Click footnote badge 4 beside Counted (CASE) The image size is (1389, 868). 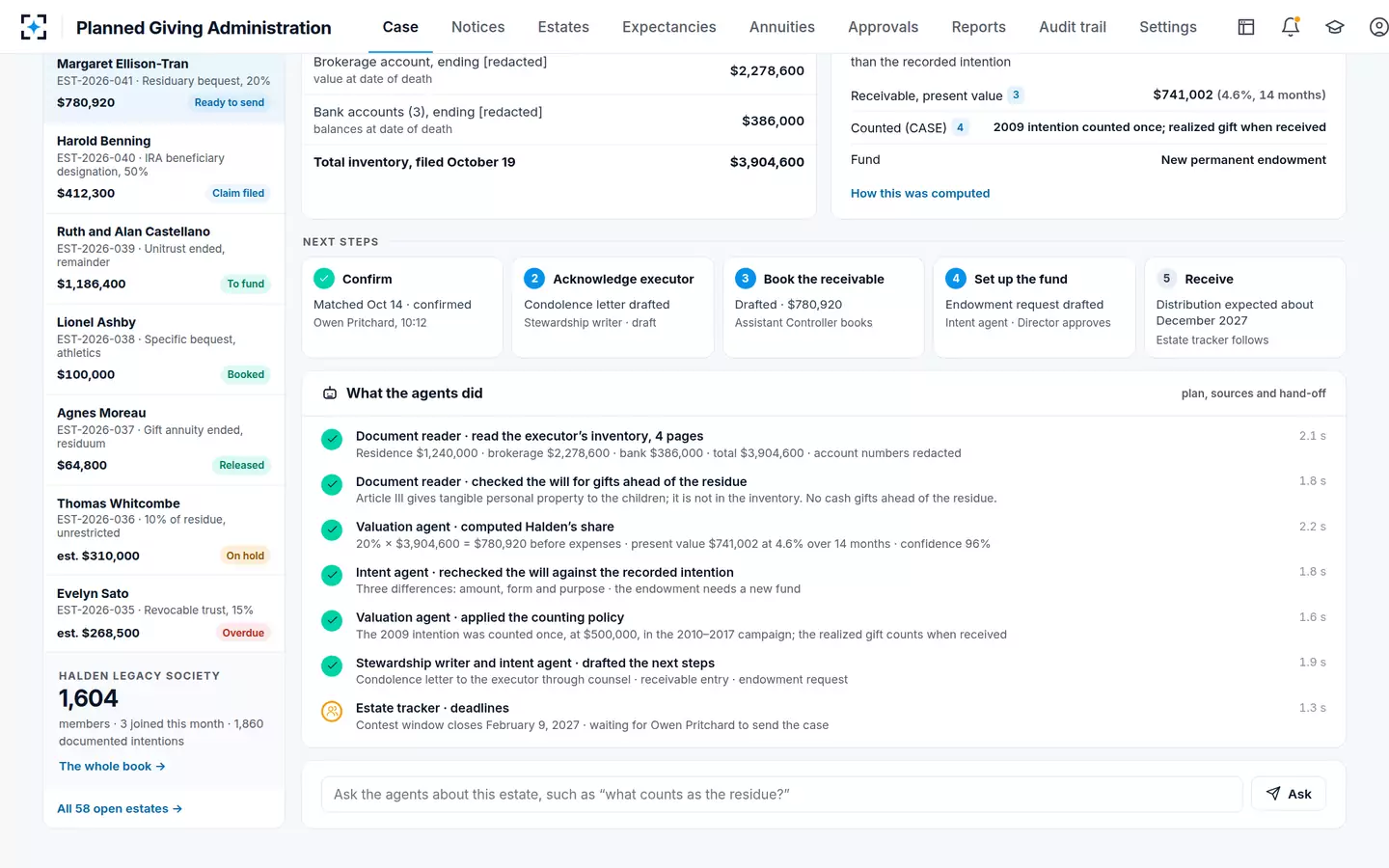coord(960,127)
